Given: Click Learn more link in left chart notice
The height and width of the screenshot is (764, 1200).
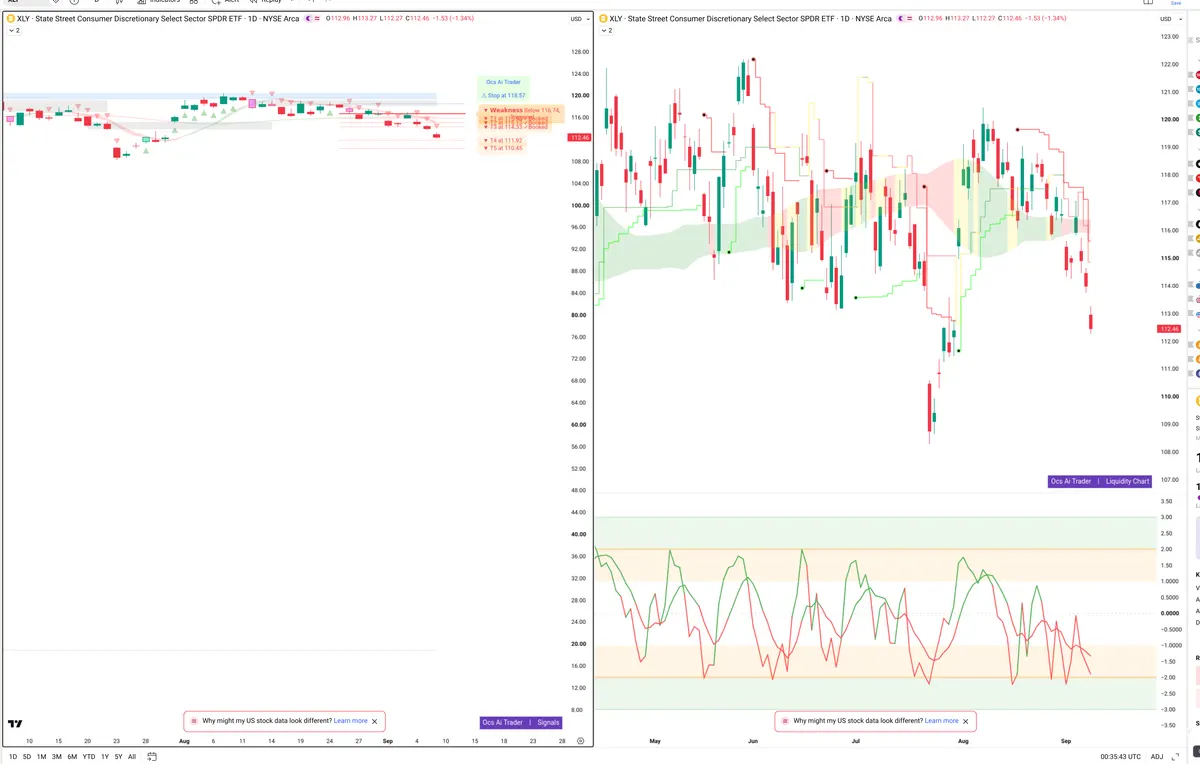Looking at the screenshot, I should [x=350, y=721].
